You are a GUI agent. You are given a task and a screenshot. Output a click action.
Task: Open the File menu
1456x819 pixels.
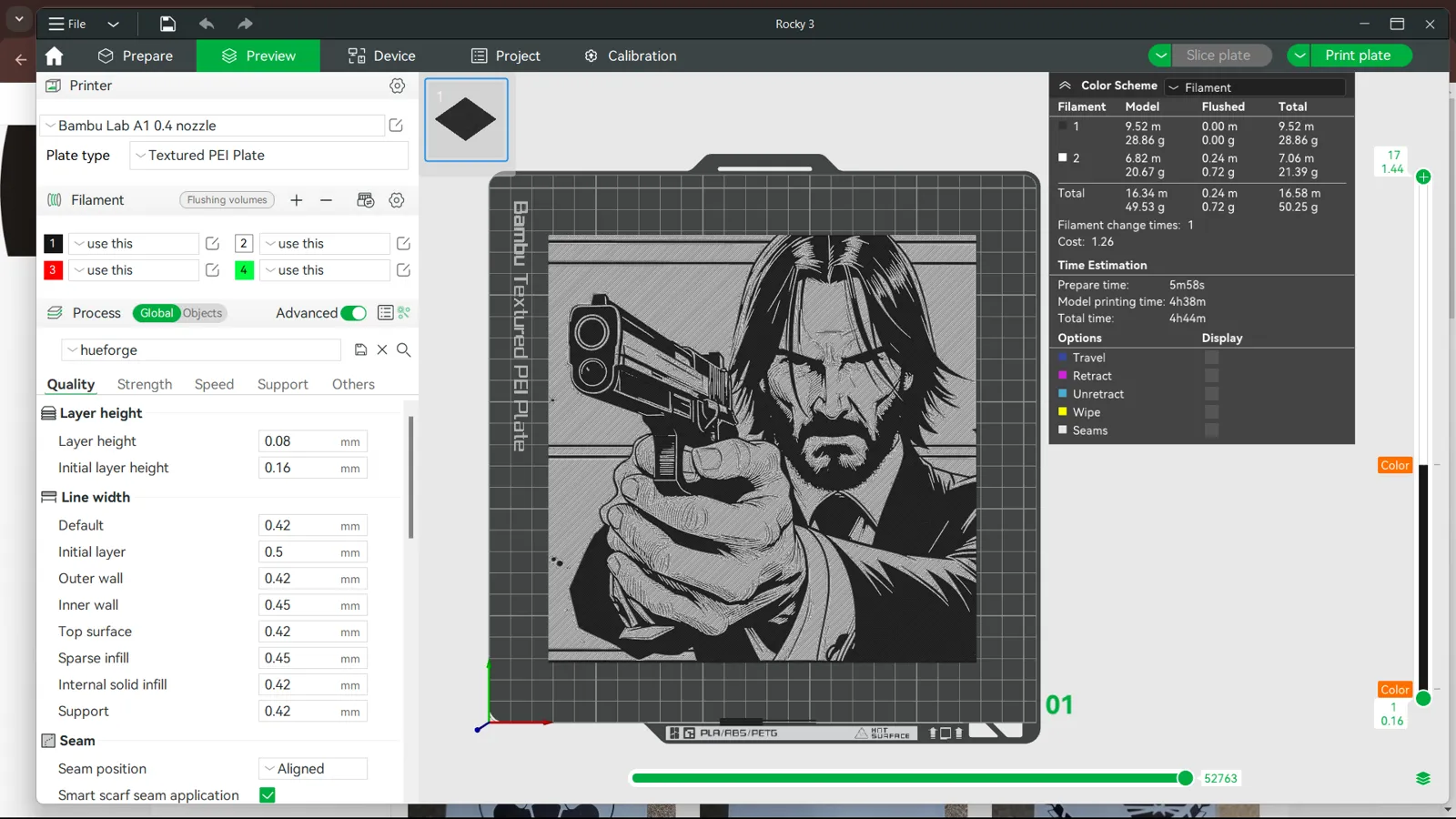tap(67, 24)
